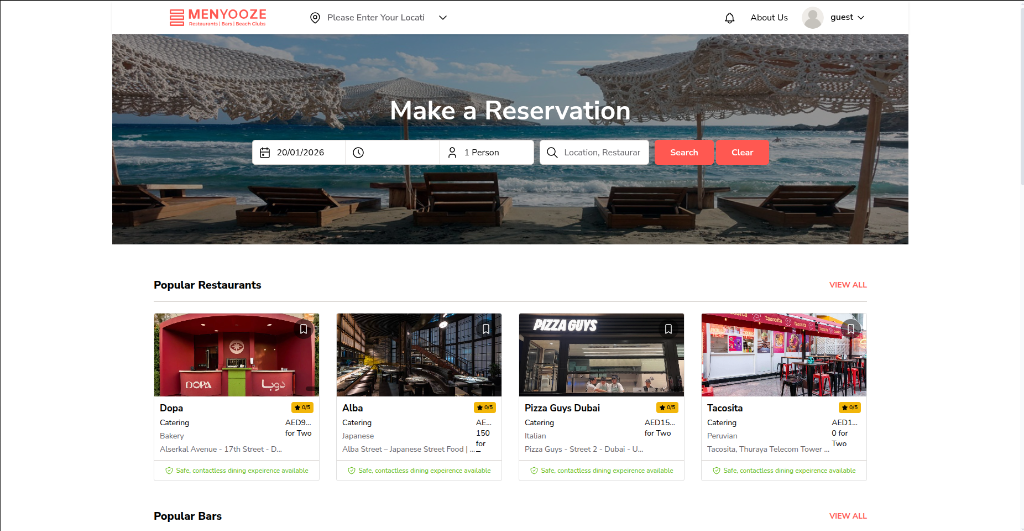Image resolution: width=1024 pixels, height=531 pixels.
Task: Focus the Please Enter Your Location field
Action: coord(376,18)
